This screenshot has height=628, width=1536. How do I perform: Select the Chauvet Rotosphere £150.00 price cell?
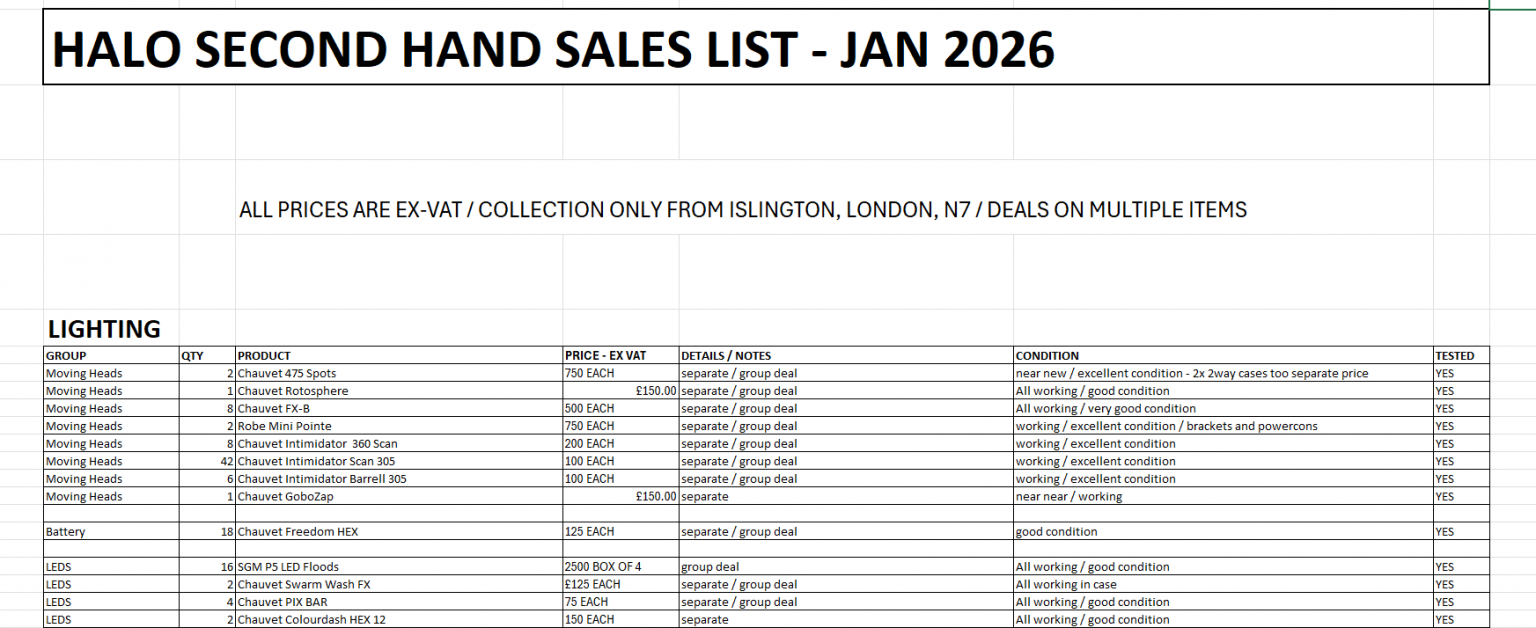pyautogui.click(x=620, y=391)
